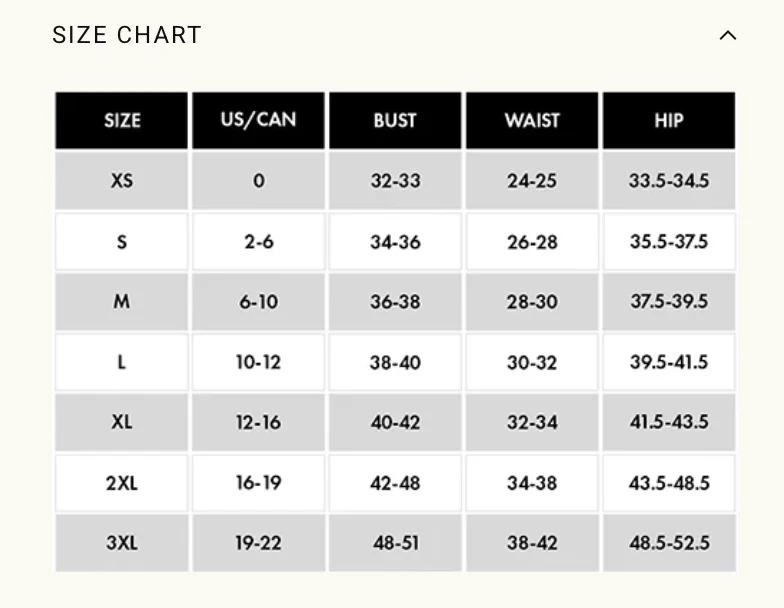Click the BUST column header

395,120
